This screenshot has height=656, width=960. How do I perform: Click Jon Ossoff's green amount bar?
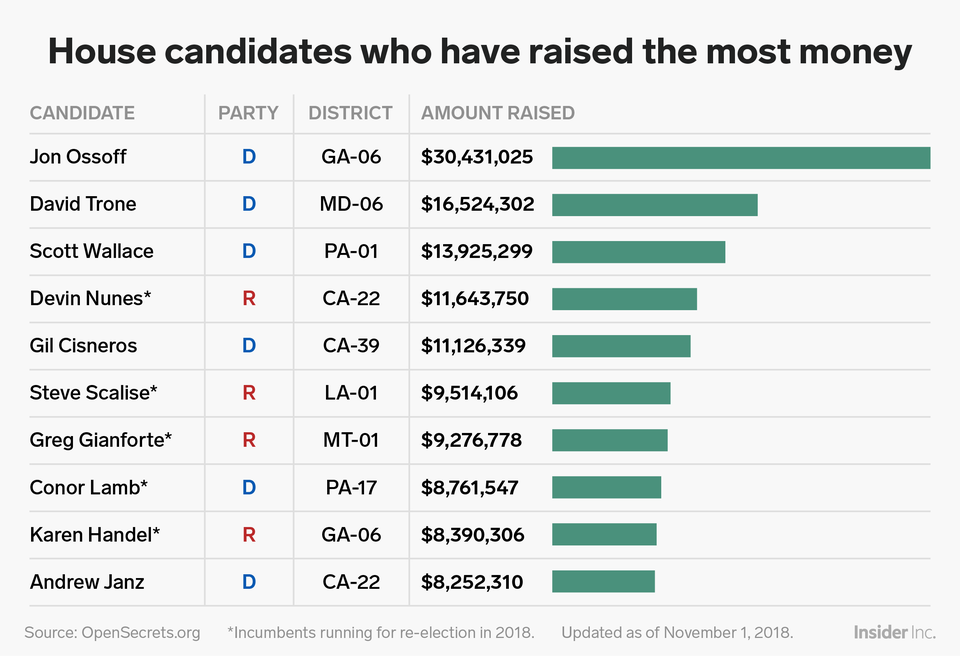coord(740,158)
